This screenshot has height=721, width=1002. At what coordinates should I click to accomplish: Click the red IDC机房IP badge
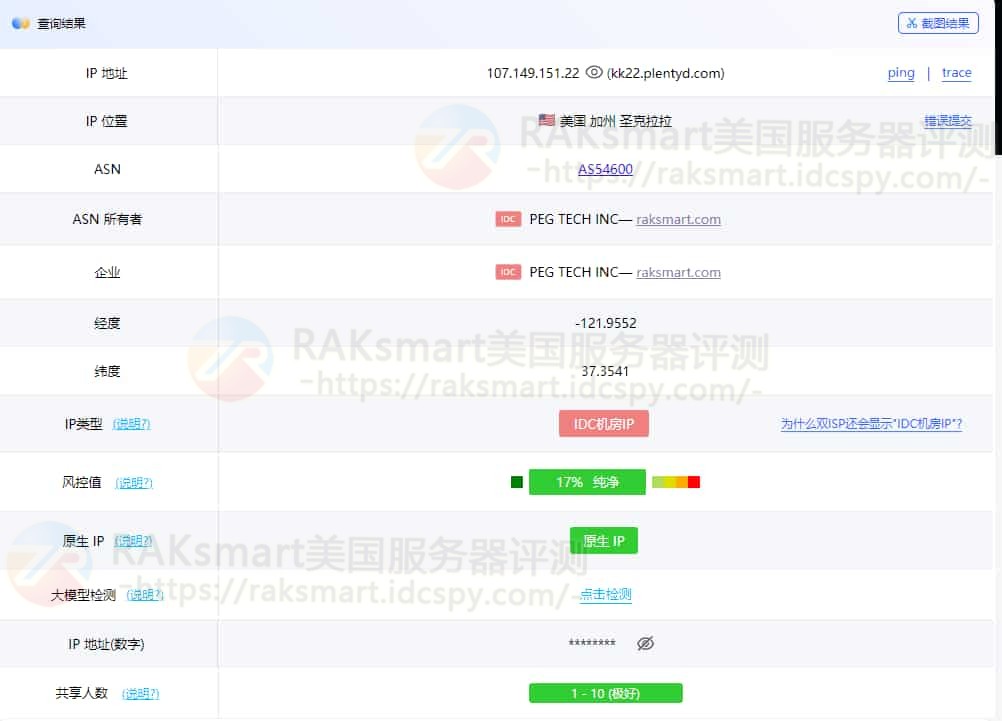[604, 423]
